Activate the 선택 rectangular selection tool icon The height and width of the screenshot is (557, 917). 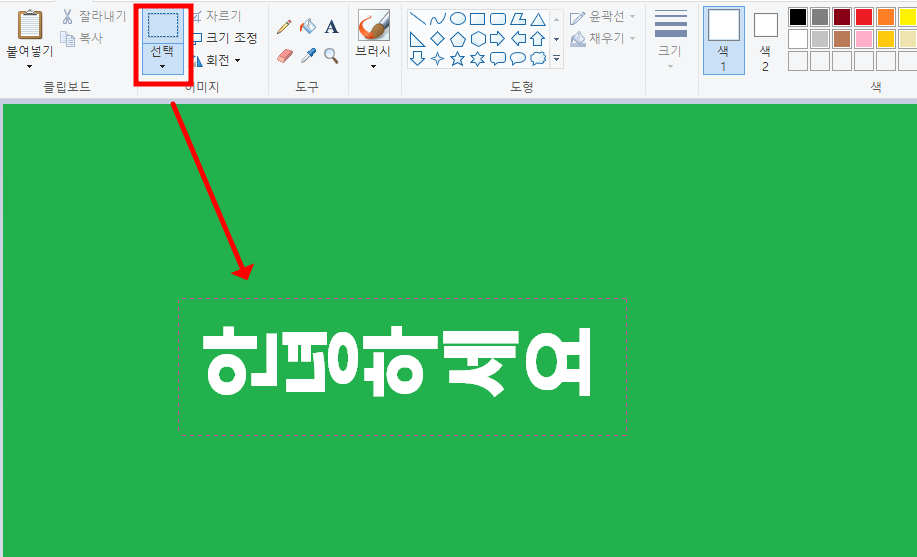pyautogui.click(x=163, y=25)
